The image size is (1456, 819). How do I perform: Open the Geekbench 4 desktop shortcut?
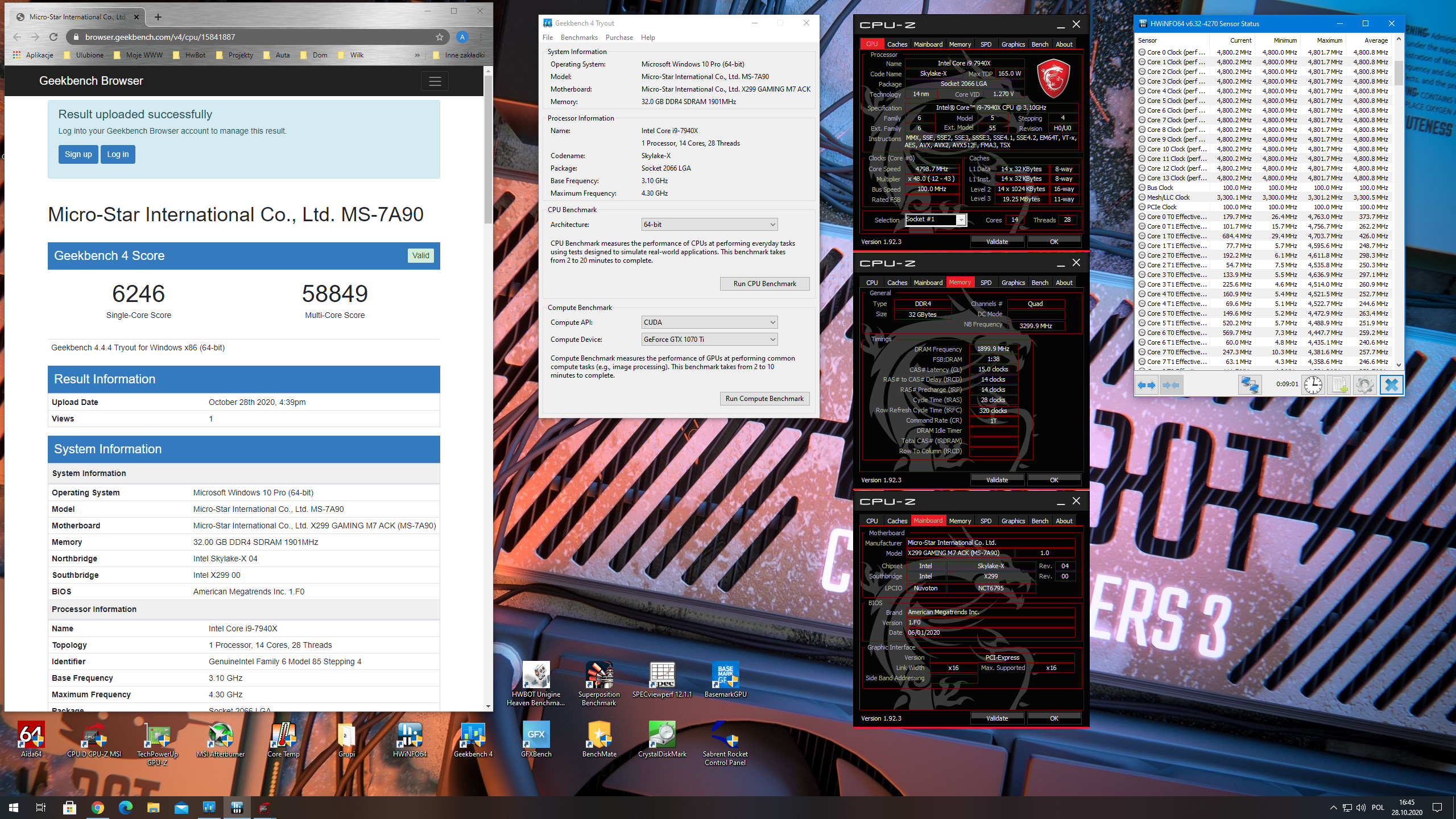click(473, 739)
